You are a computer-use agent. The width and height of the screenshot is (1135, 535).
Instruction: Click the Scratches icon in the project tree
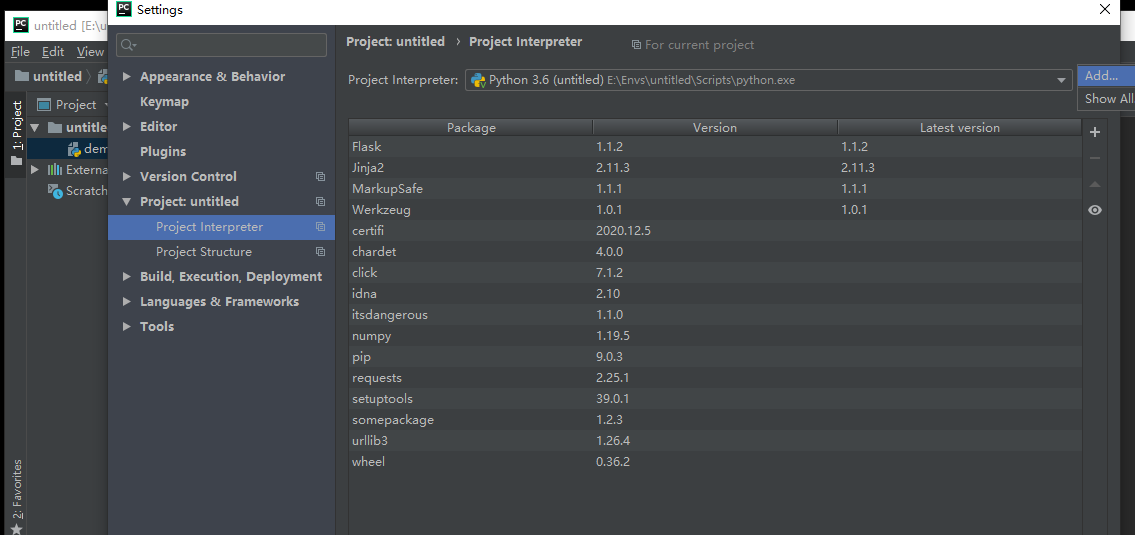click(x=54, y=191)
